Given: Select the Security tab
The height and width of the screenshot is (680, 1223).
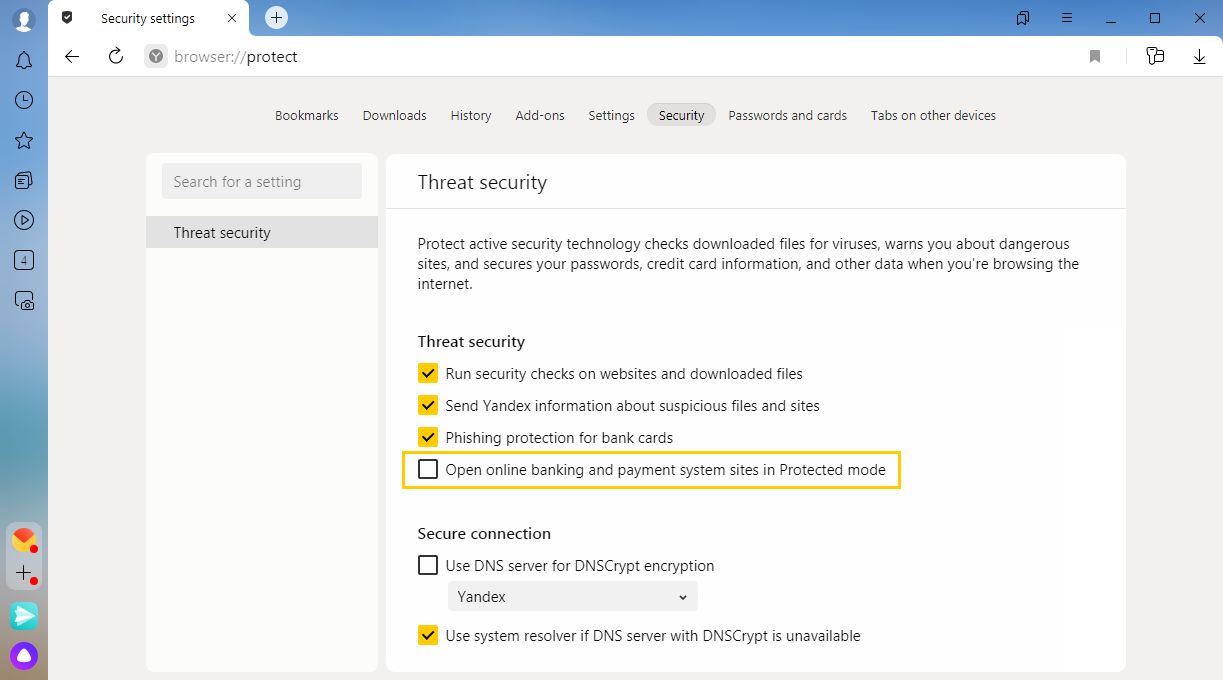Looking at the screenshot, I should pos(682,116).
